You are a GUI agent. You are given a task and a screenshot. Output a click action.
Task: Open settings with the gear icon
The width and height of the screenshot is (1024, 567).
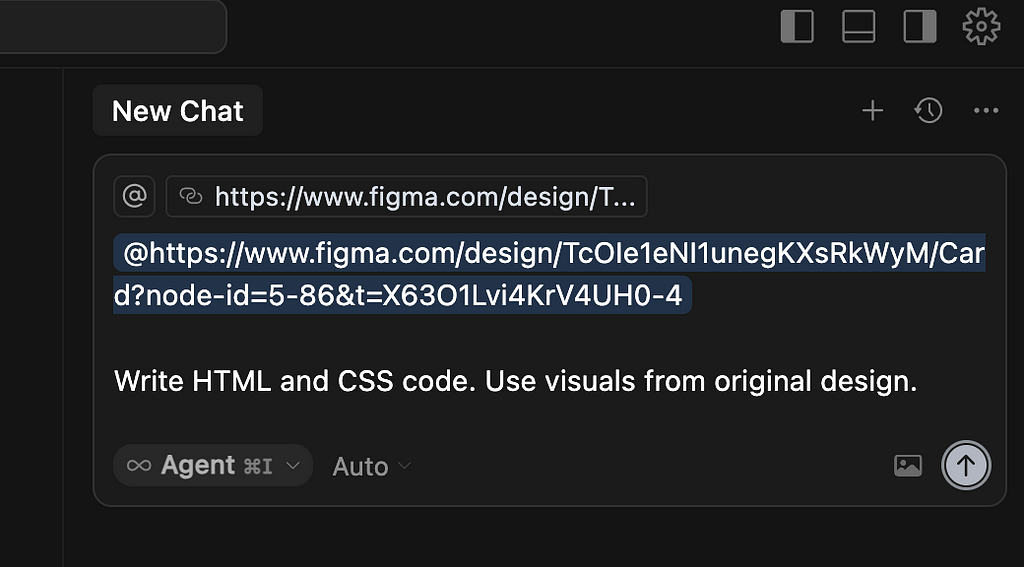(x=981, y=27)
